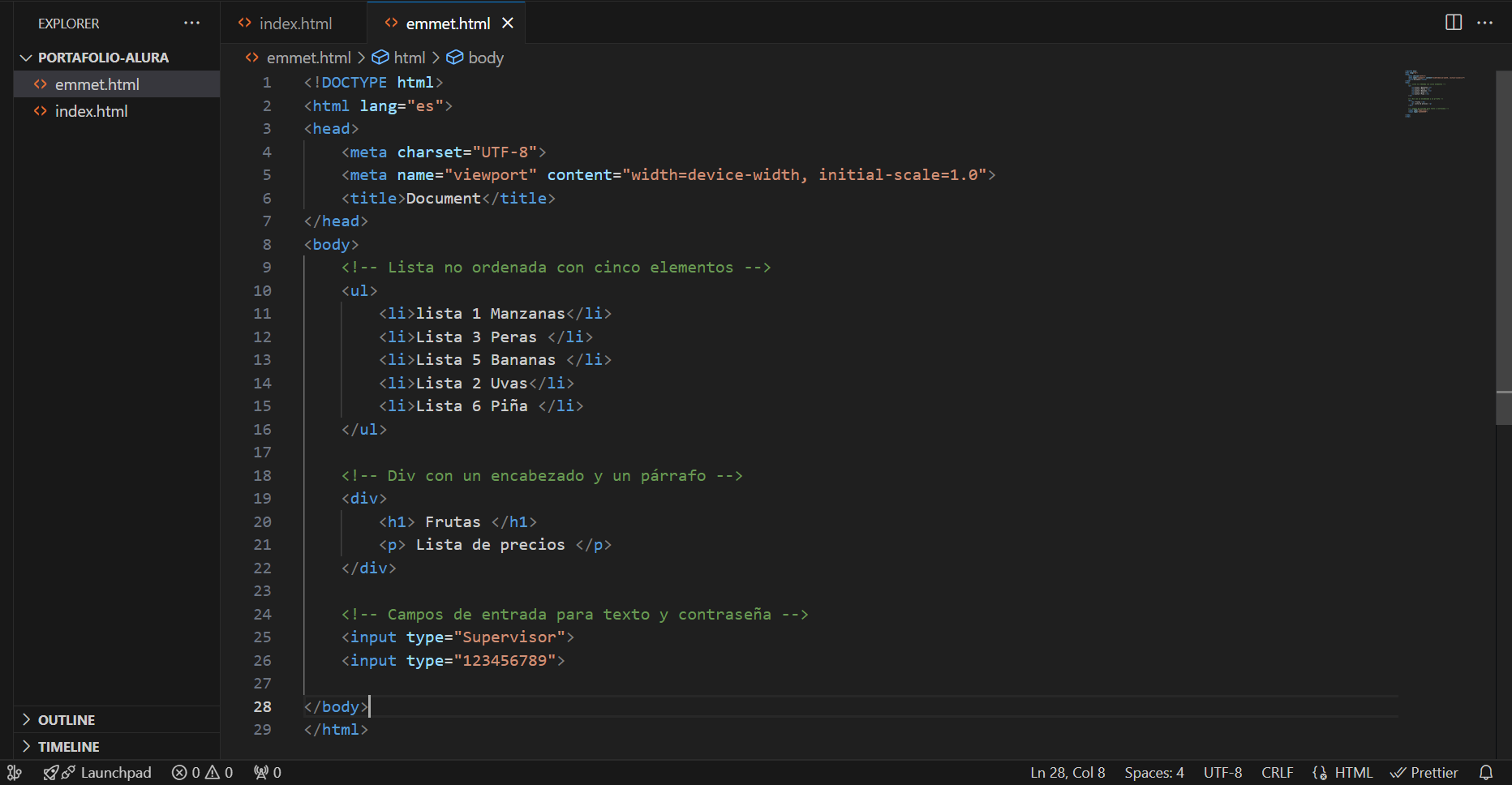The width and height of the screenshot is (1512, 785).
Task: Click 'Lista 6 Piña' list item
Action: (481, 406)
